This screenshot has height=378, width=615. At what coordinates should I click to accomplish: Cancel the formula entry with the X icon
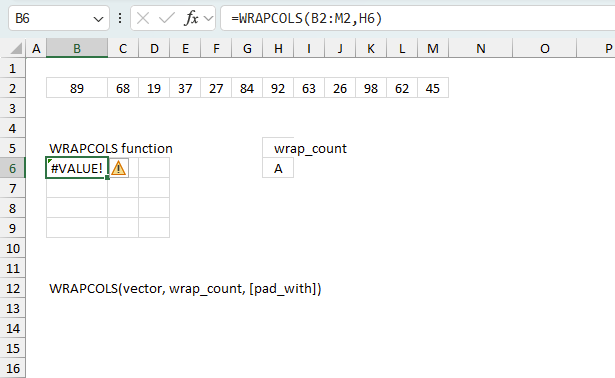coord(143,18)
